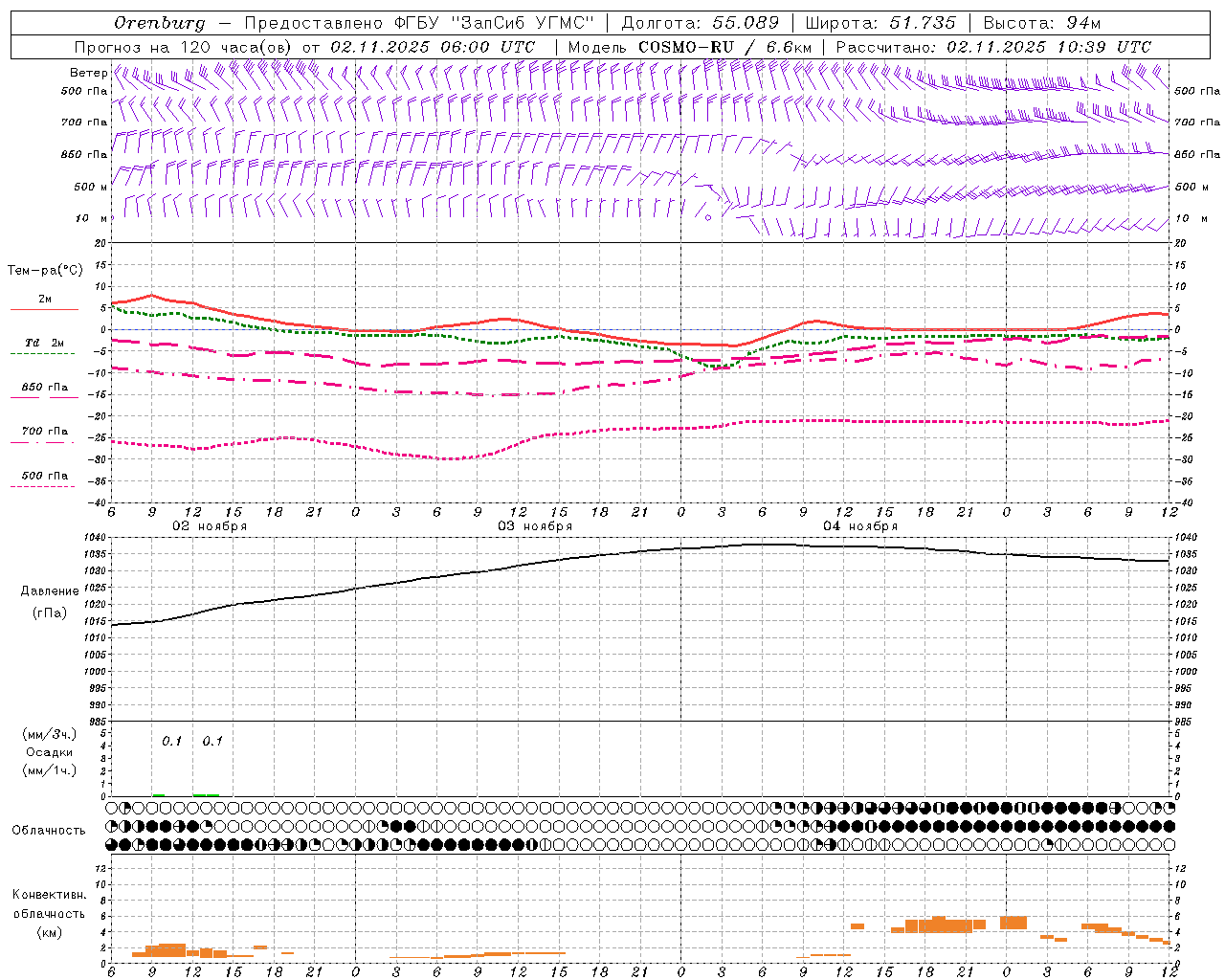Select the "Широта: 51.735" header field
The height and width of the screenshot is (980, 1225).
pos(880,23)
